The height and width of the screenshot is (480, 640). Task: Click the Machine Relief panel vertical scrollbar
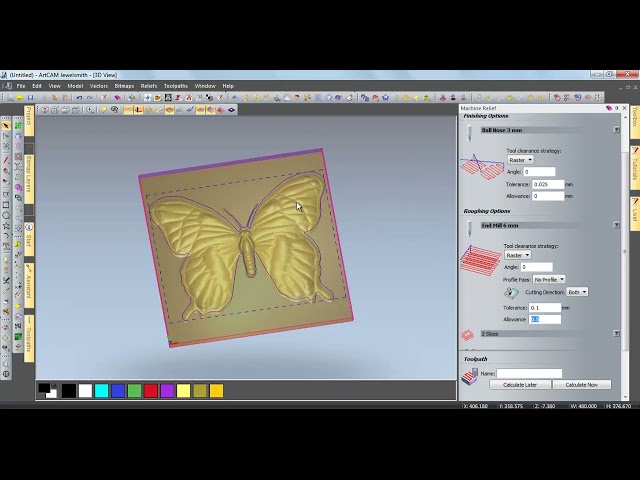tap(625, 251)
